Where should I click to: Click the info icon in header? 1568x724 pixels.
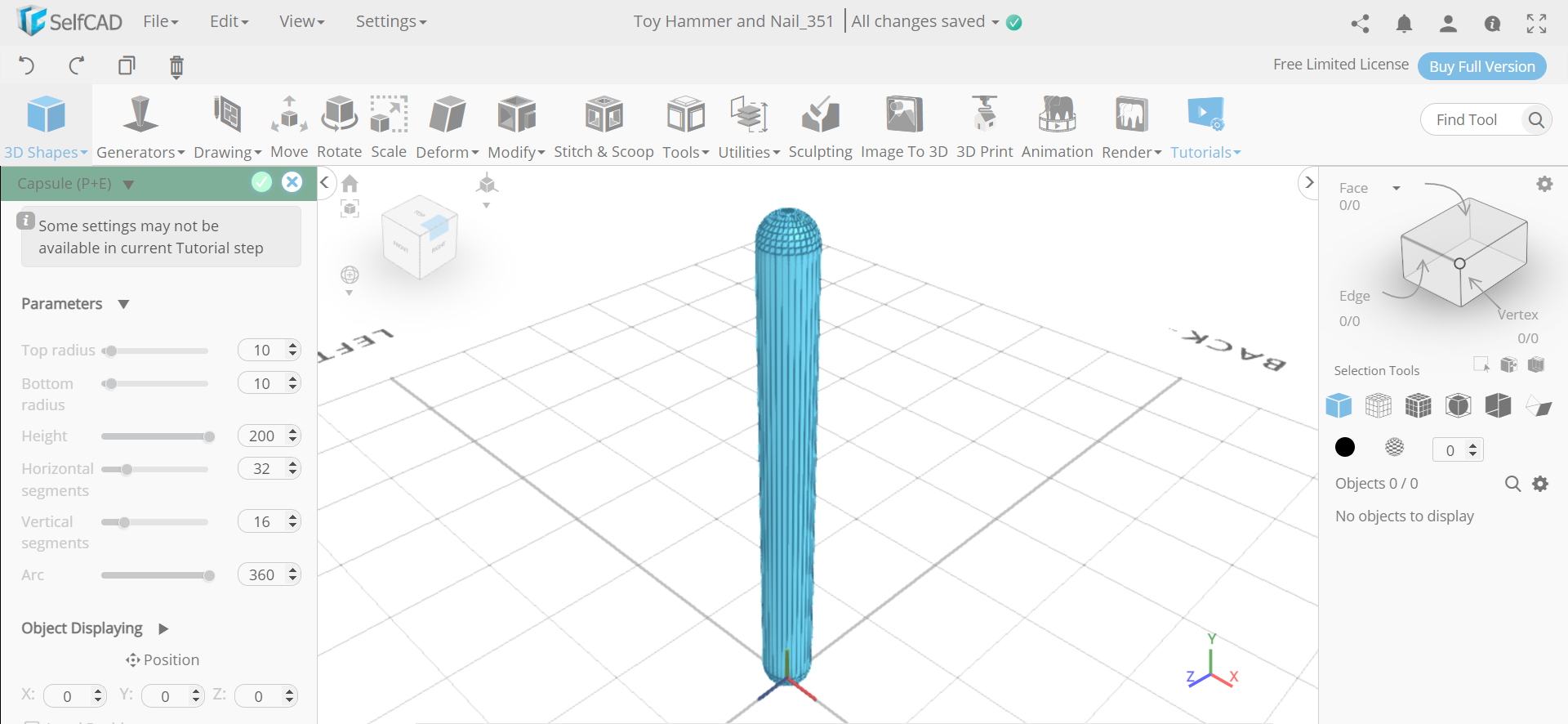(1492, 24)
